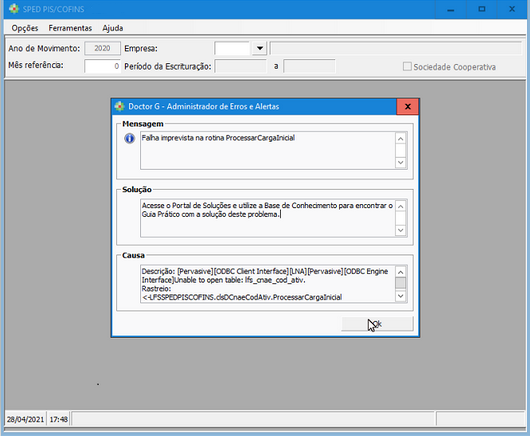Click the Solução scroll up arrow
The height and width of the screenshot is (436, 530).
point(401,207)
